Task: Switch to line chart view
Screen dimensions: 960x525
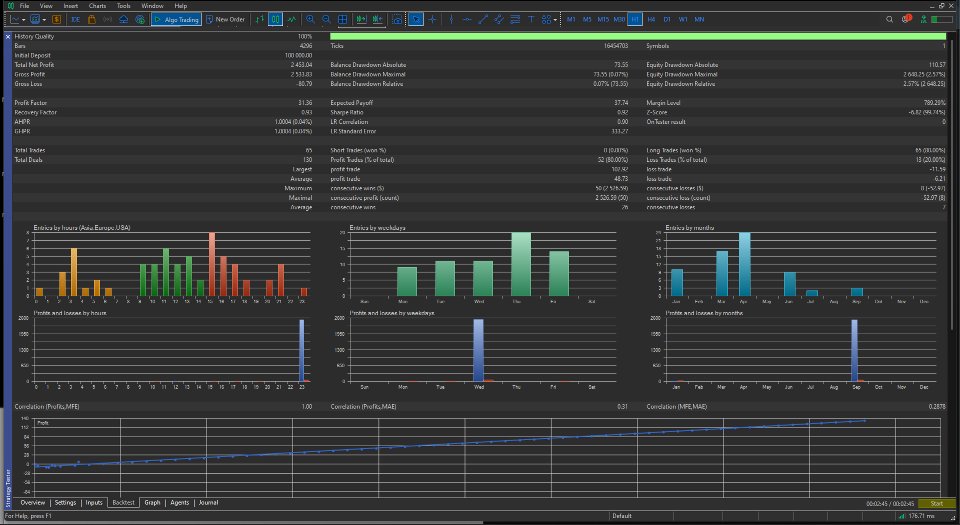Action: (291, 20)
